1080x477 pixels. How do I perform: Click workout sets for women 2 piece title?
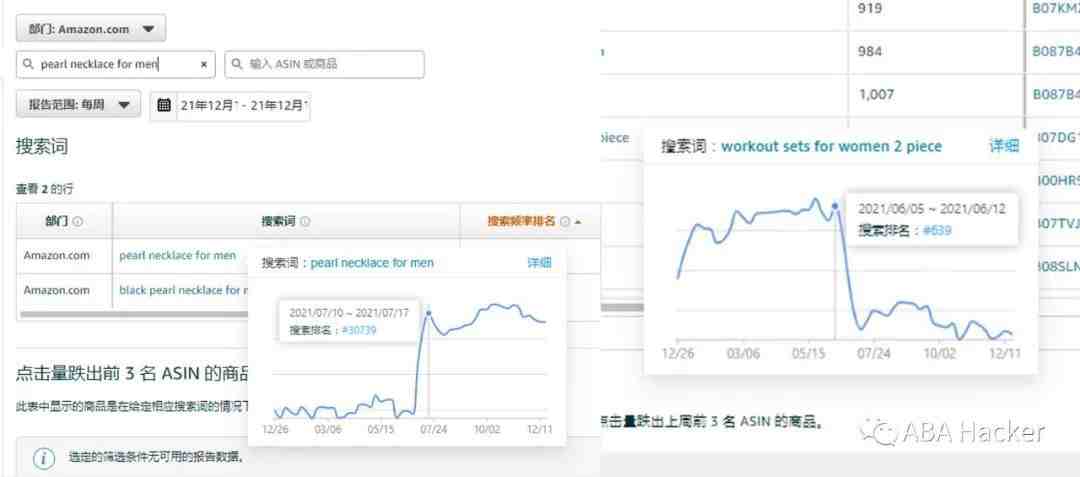coord(831,146)
